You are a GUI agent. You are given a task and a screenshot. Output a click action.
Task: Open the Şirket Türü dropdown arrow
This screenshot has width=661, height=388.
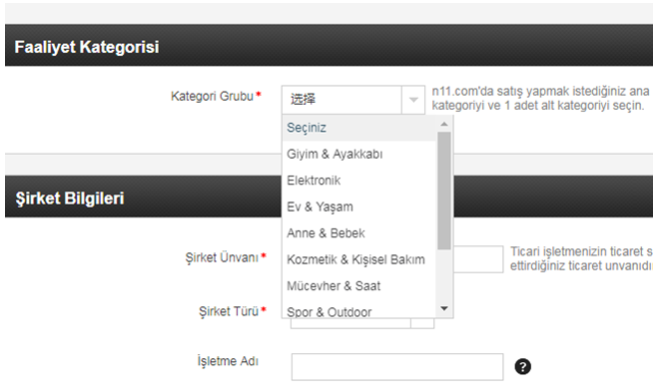(422, 323)
